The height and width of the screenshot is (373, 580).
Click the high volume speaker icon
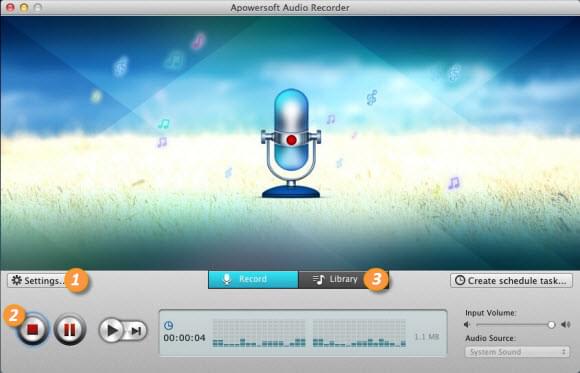(566, 325)
